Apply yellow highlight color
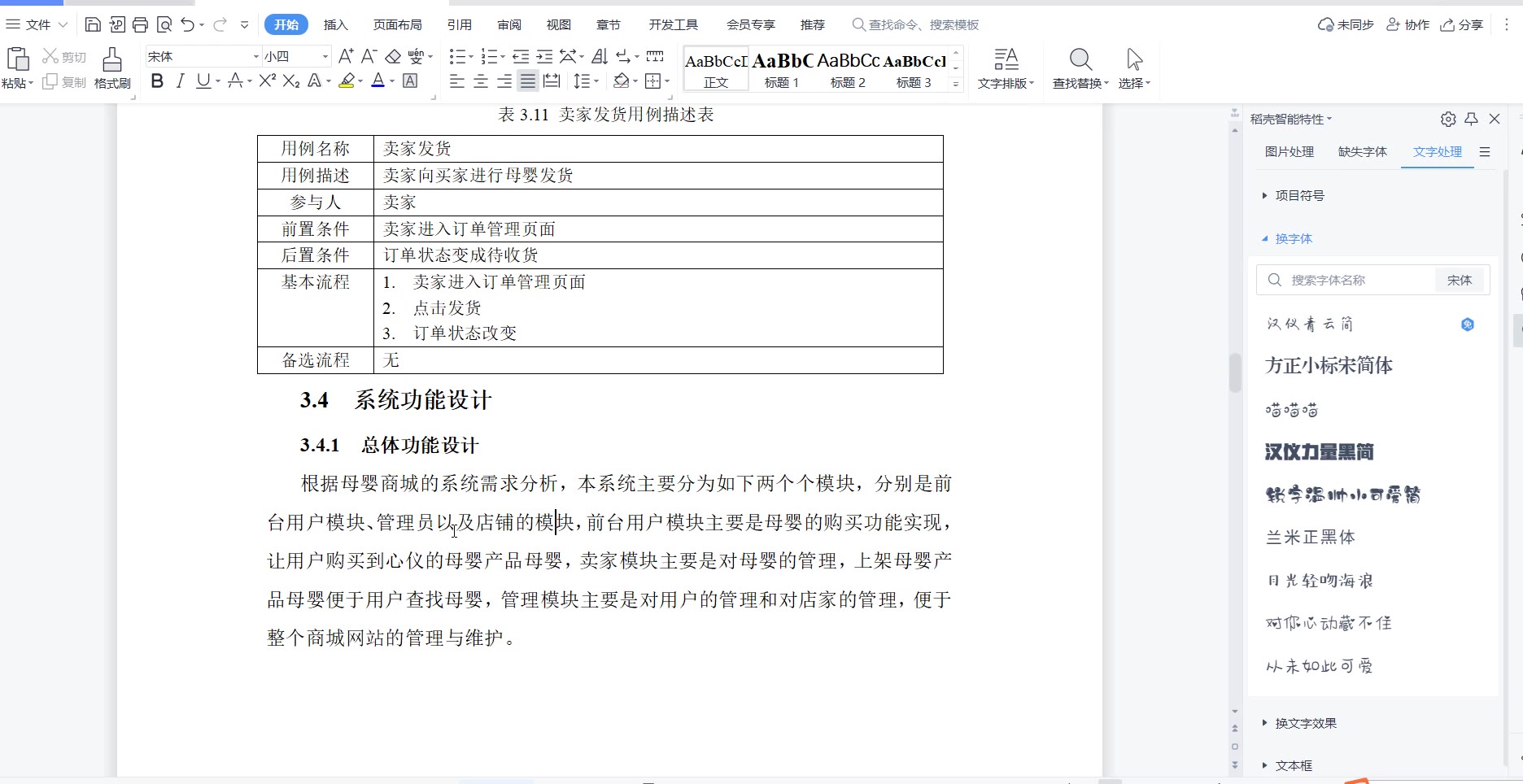Image resolution: width=1523 pixels, height=784 pixels. 347,81
